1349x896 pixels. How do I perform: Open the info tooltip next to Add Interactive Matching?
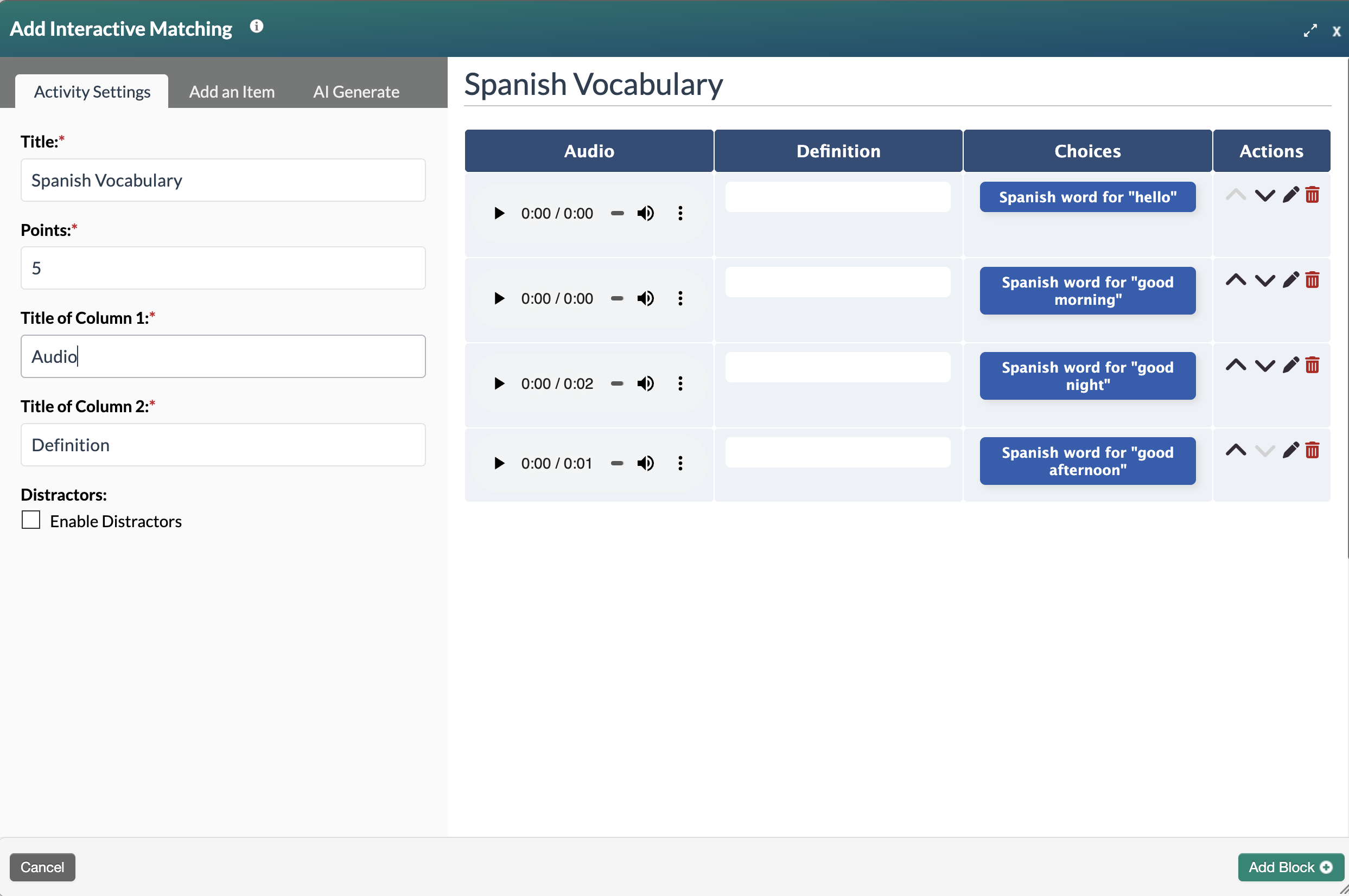(x=256, y=25)
